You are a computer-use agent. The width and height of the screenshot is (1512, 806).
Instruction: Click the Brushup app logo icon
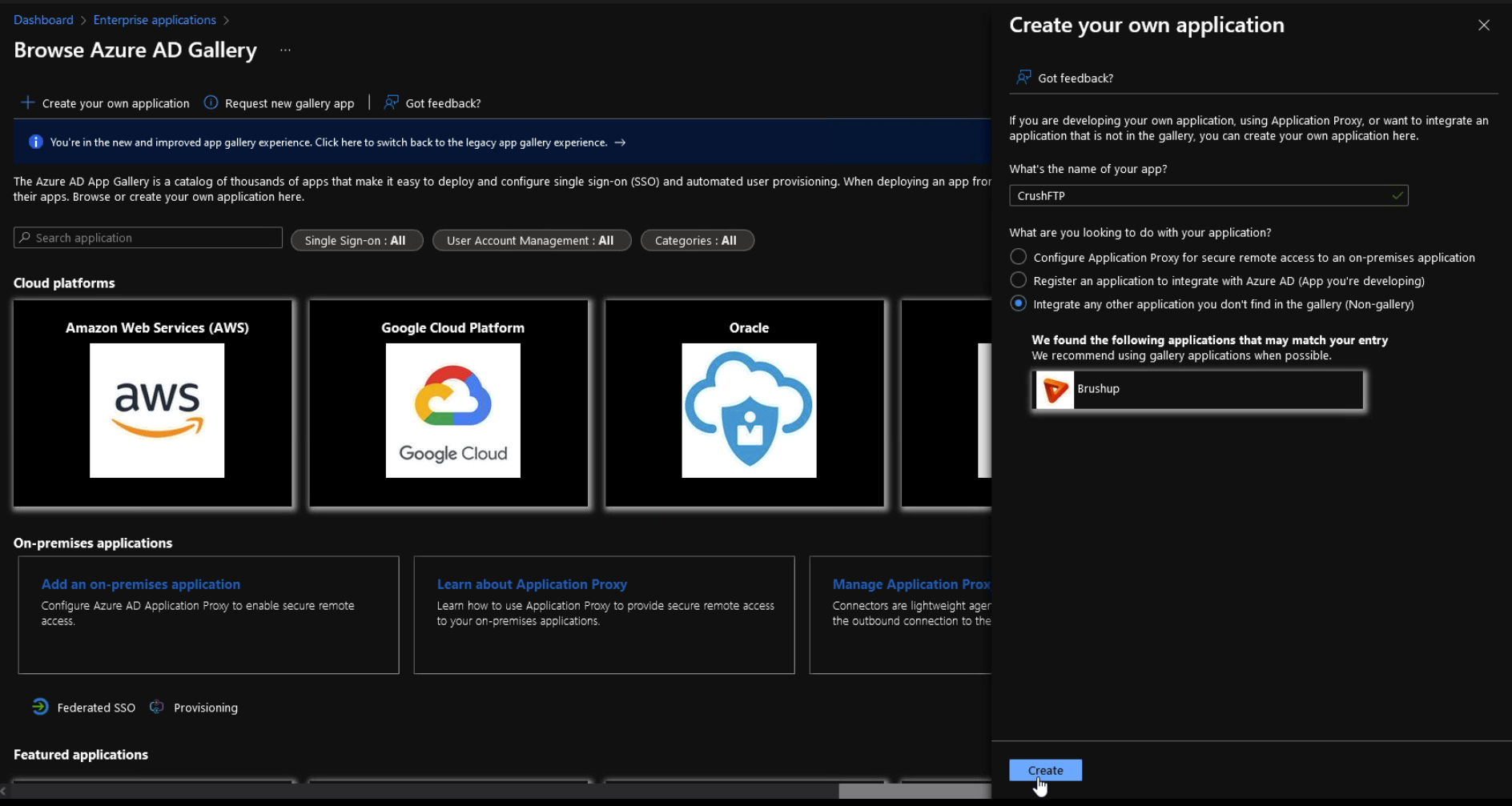1055,390
